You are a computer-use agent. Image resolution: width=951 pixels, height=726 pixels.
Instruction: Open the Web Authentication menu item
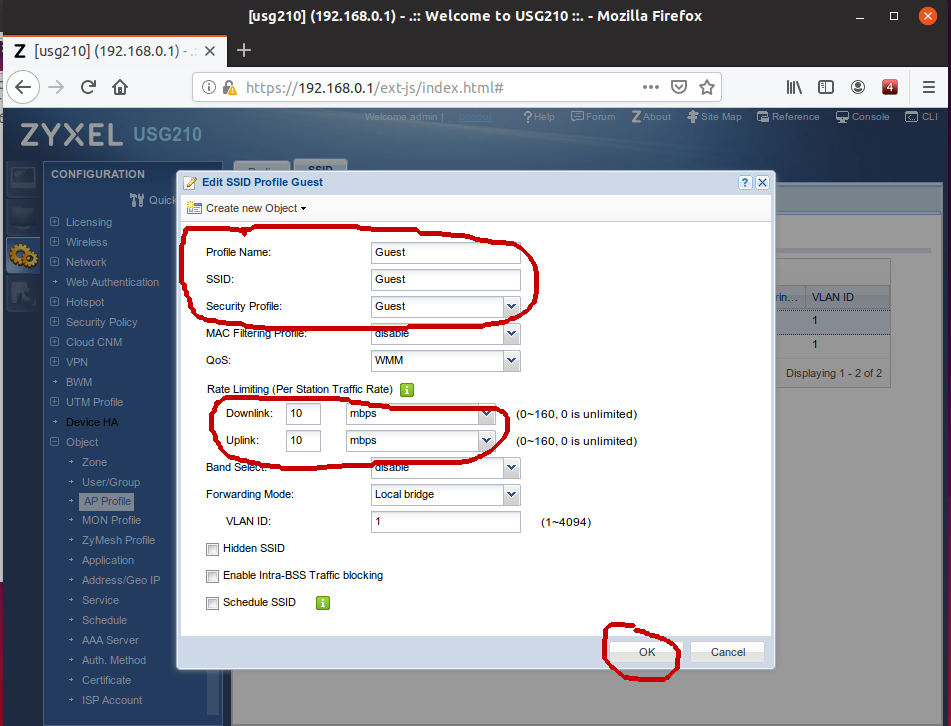tap(112, 282)
